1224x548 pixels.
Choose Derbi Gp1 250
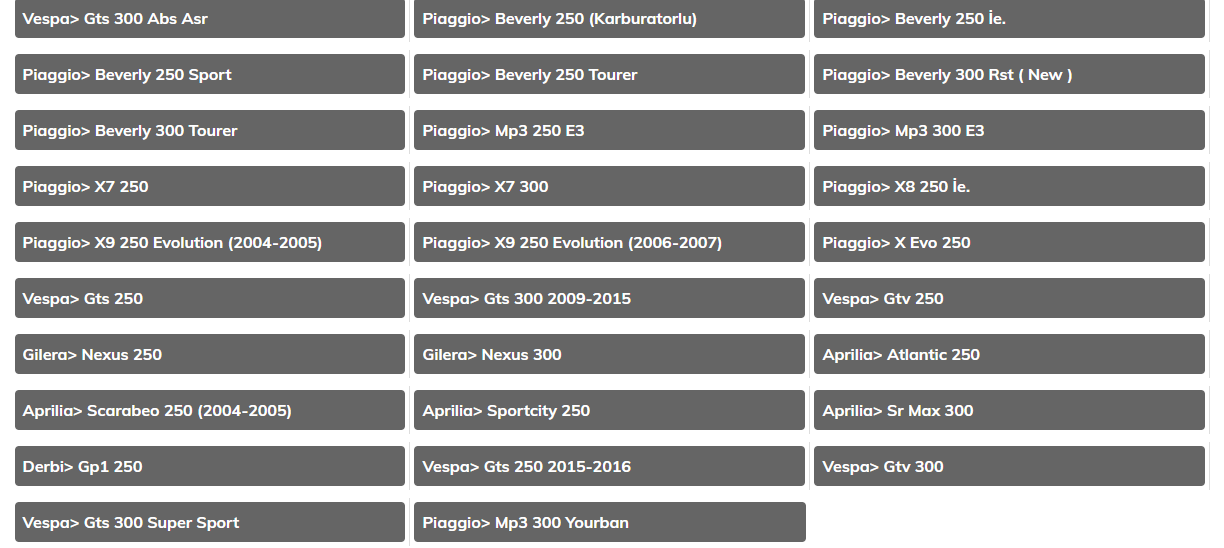pyautogui.click(x=210, y=467)
